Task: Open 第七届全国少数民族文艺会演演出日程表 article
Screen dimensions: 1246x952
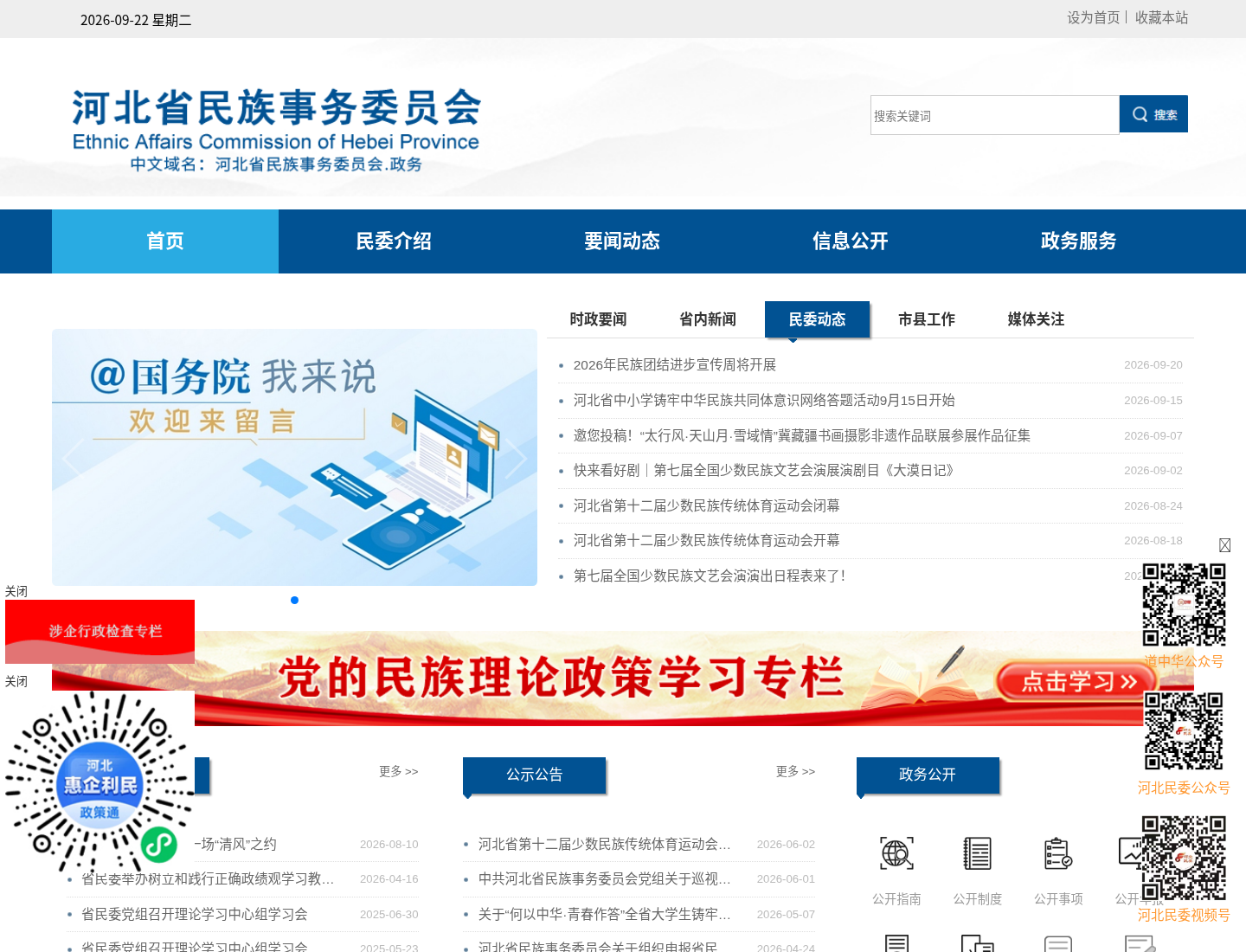Action: 710,576
